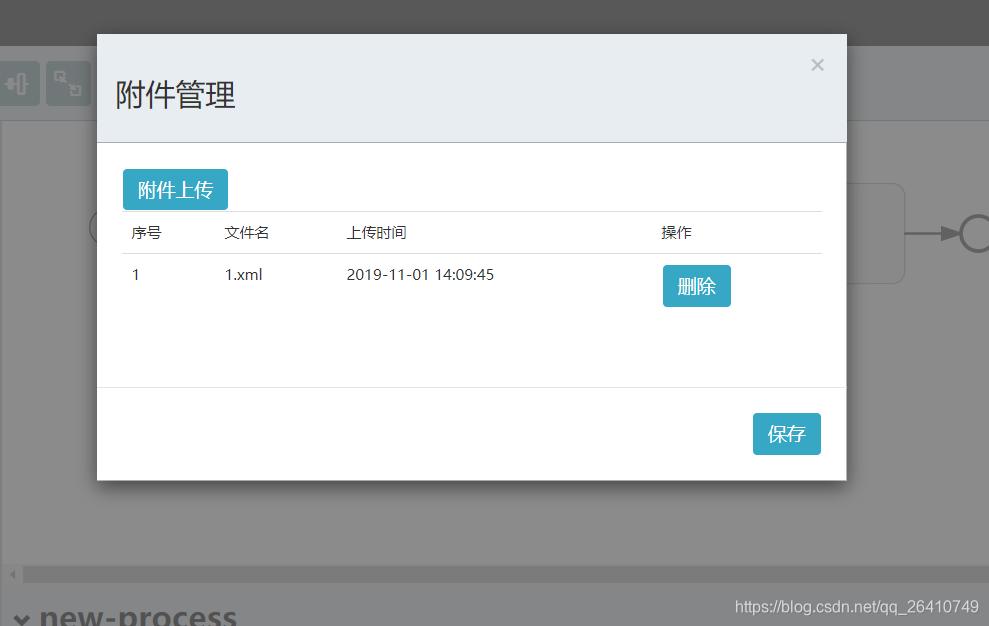Screen dimensions: 989x626
Task: Click the 序号 column header
Action: (146, 233)
